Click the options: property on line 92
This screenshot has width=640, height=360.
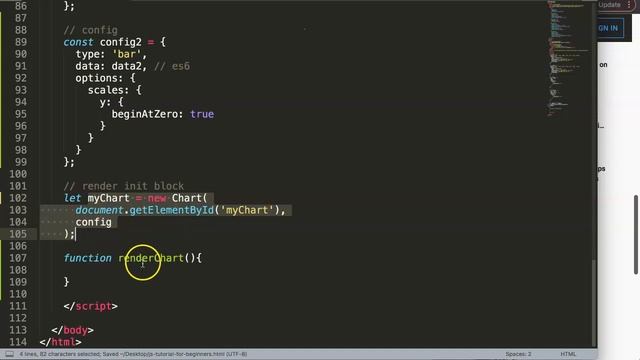pos(99,78)
